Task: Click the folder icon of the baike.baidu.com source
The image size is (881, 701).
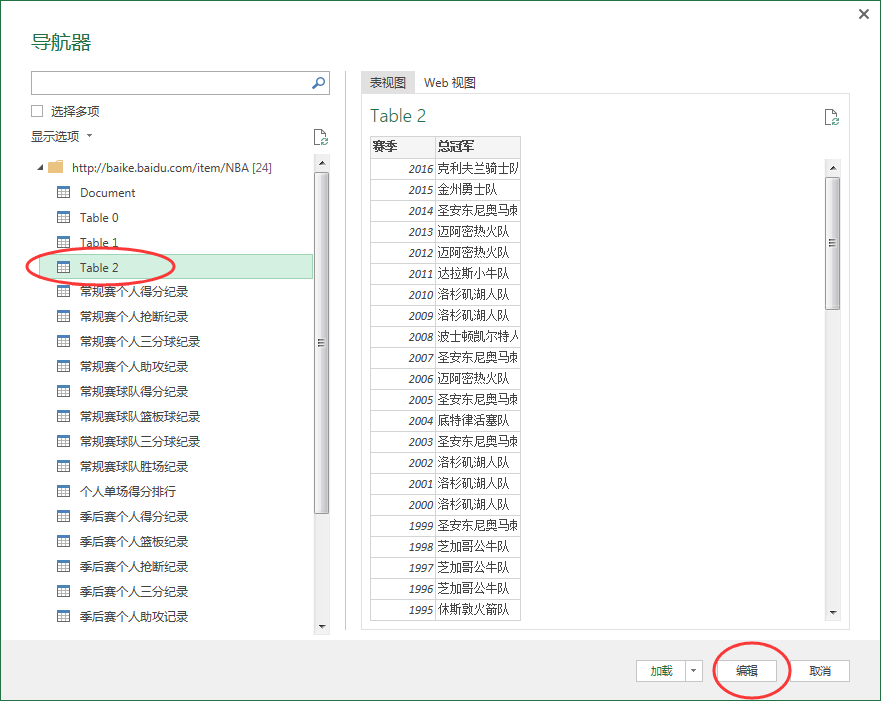Action: tap(56, 167)
